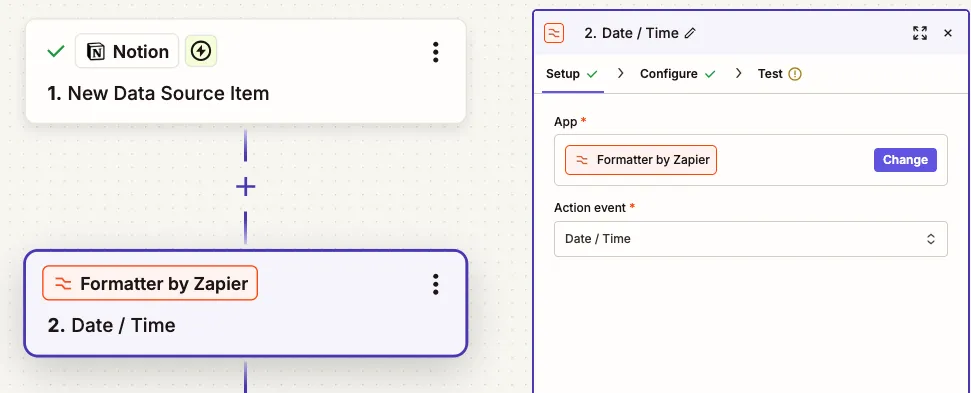Add a step with plus icon
The width and height of the screenshot is (971, 393).
pos(246,186)
